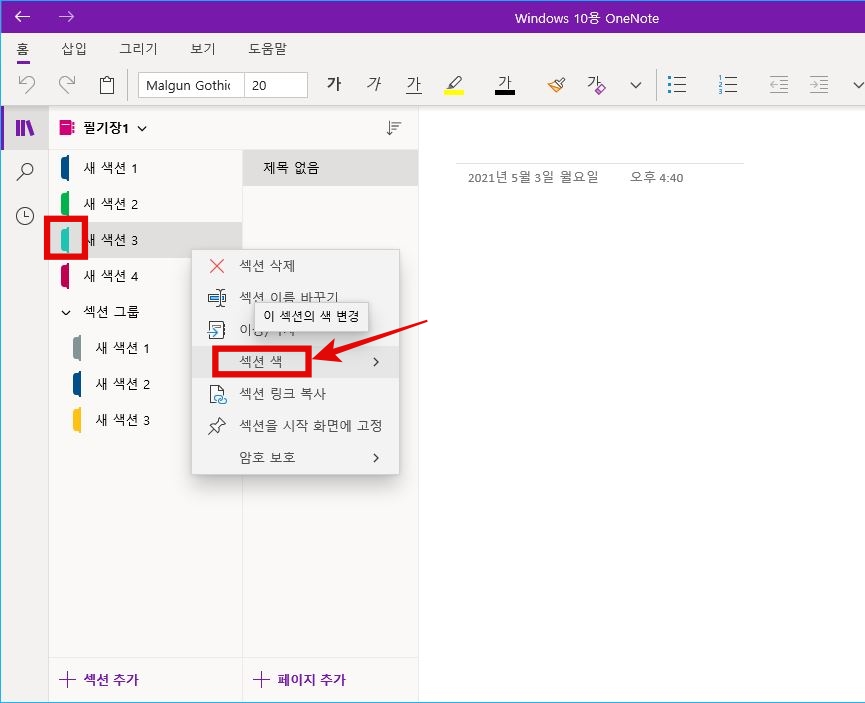Apply bold formatting (가)
The height and width of the screenshot is (703, 865).
tap(334, 84)
